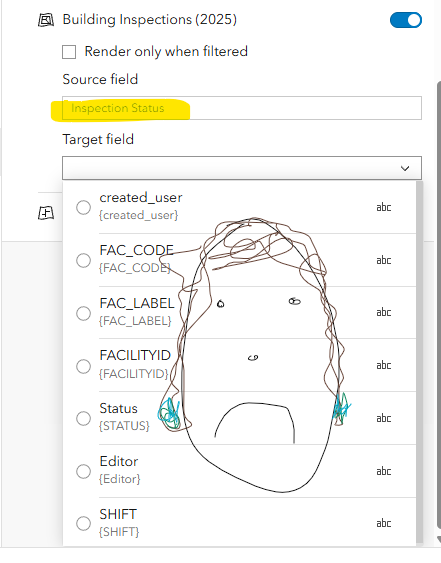Click abc type icon for Editor
This screenshot has height=563, width=441.
[384, 471]
